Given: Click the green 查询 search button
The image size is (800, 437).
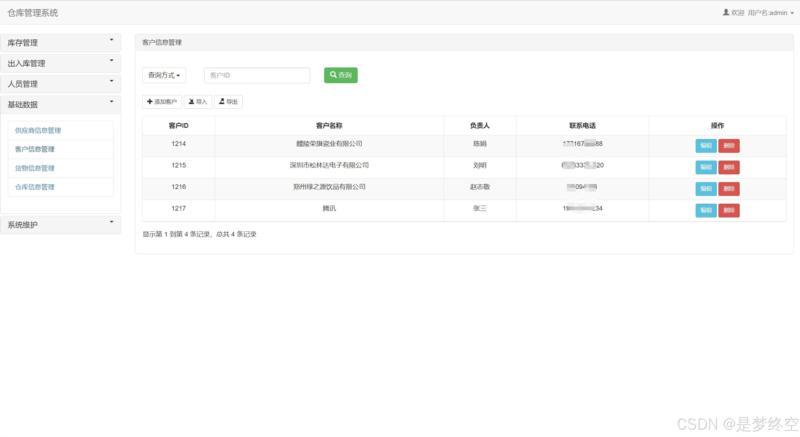Looking at the screenshot, I should [340, 75].
